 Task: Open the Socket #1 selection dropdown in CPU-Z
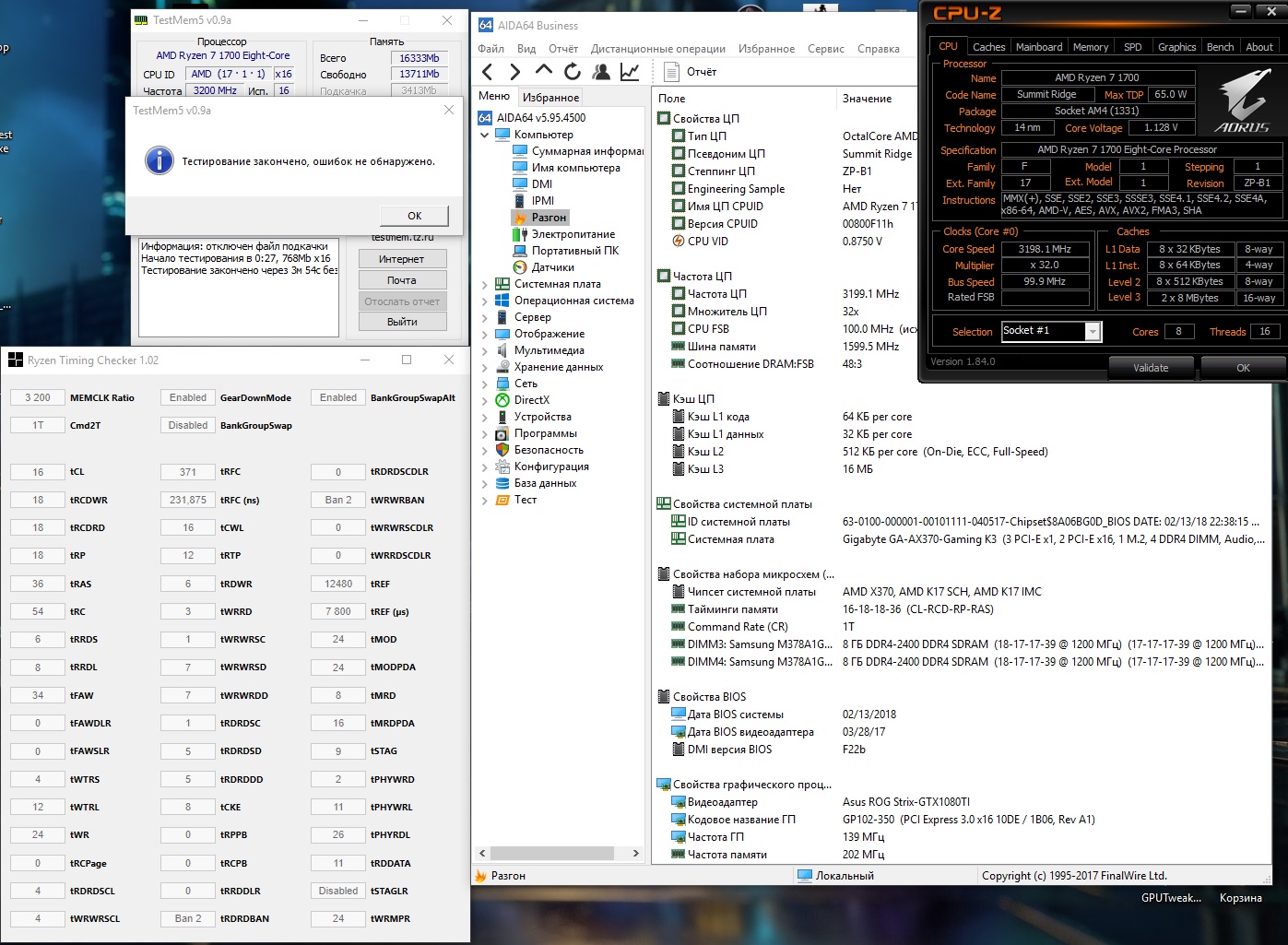click(1093, 331)
